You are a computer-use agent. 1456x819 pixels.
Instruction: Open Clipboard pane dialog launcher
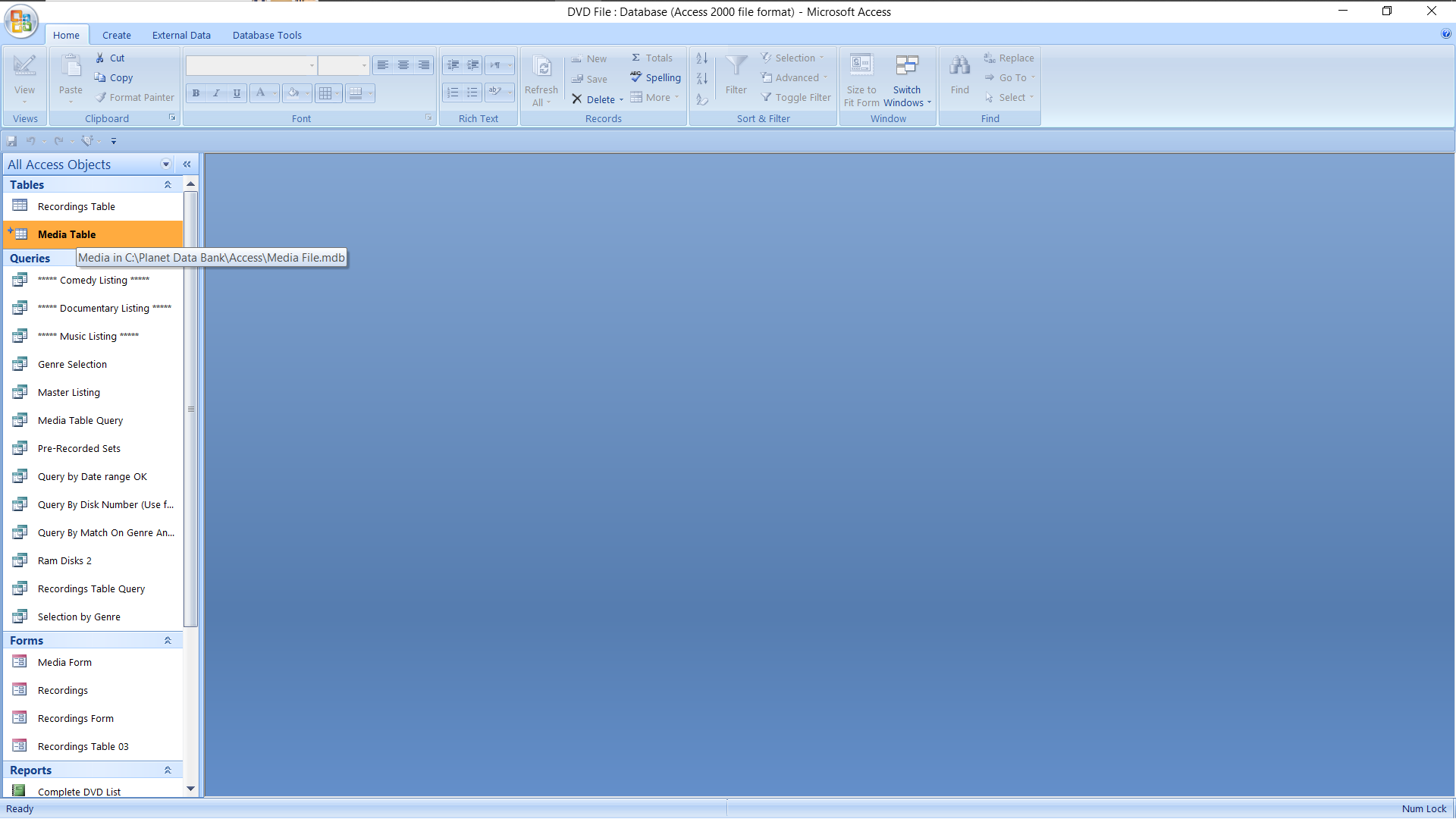pos(172,118)
